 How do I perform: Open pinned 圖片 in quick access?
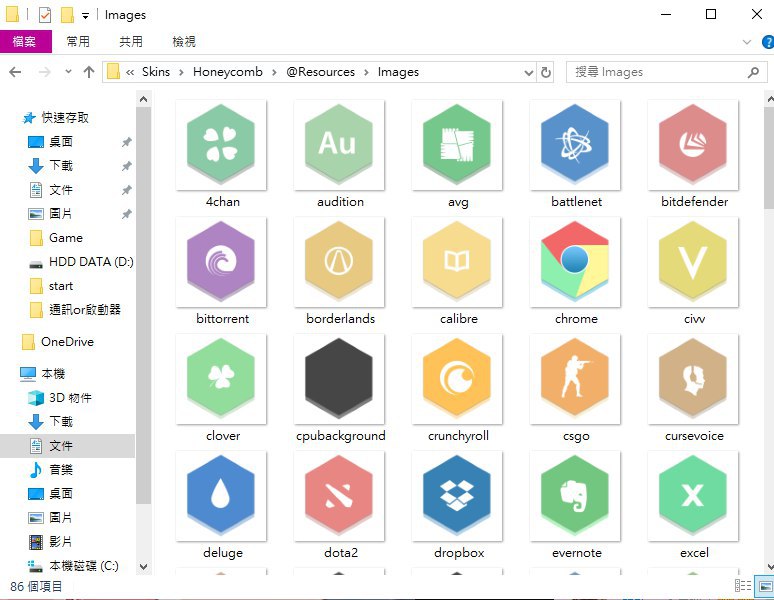61,214
